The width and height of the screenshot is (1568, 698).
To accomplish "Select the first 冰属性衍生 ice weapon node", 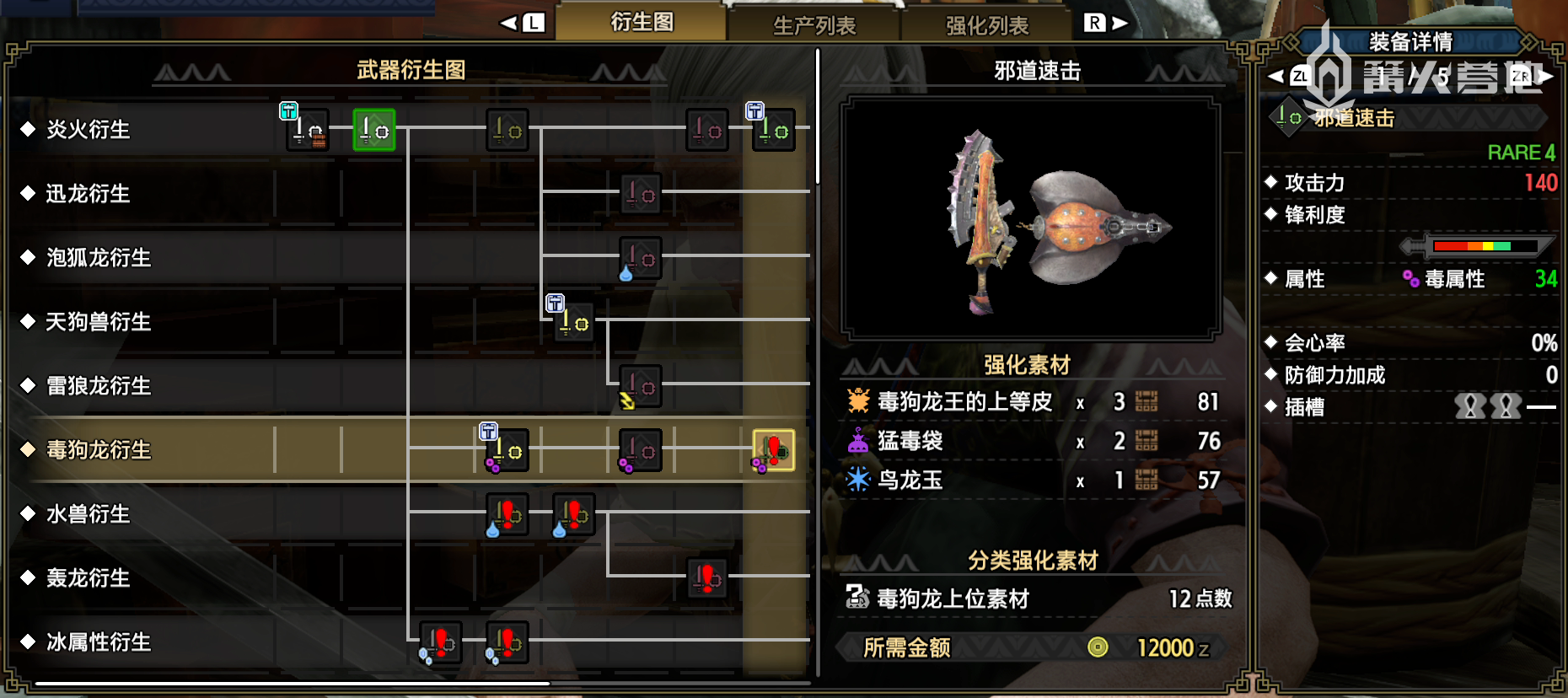I will (440, 642).
